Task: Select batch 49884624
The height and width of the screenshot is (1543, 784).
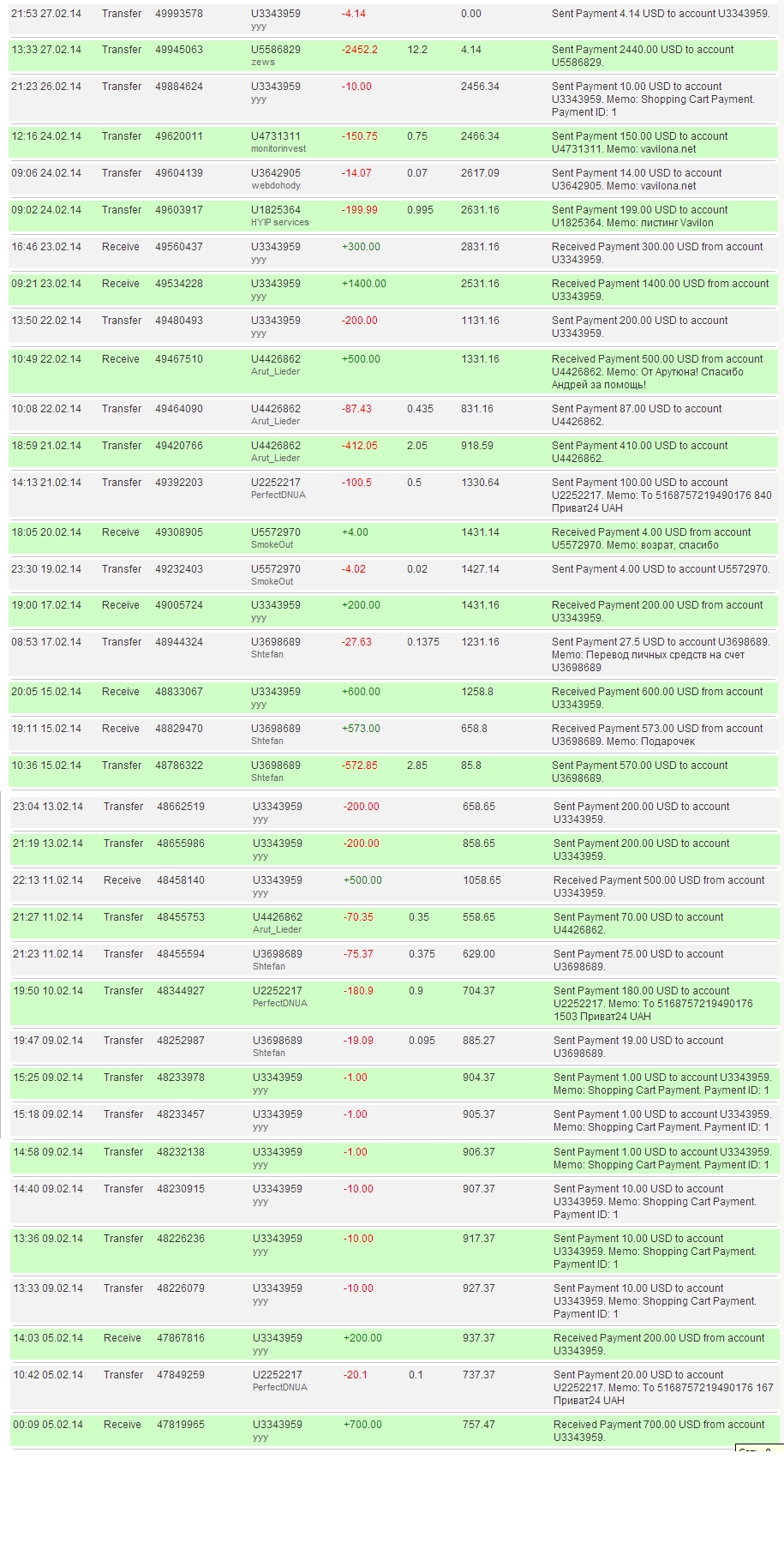Action: pyautogui.click(x=179, y=87)
